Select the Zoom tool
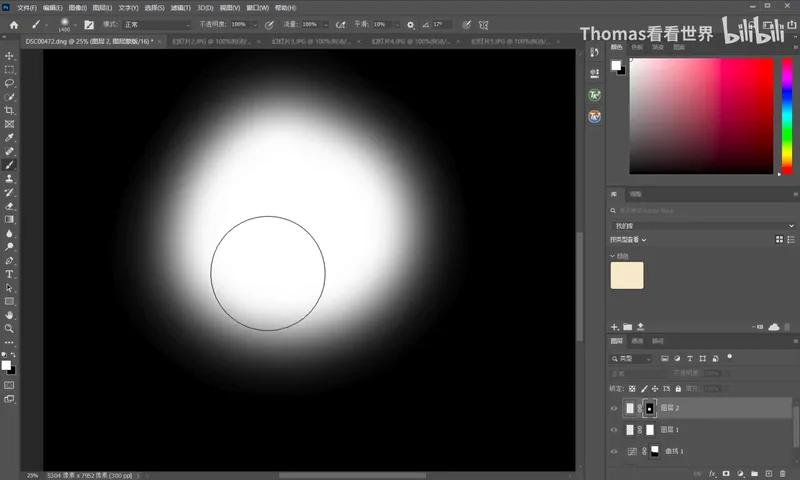 pyautogui.click(x=9, y=329)
